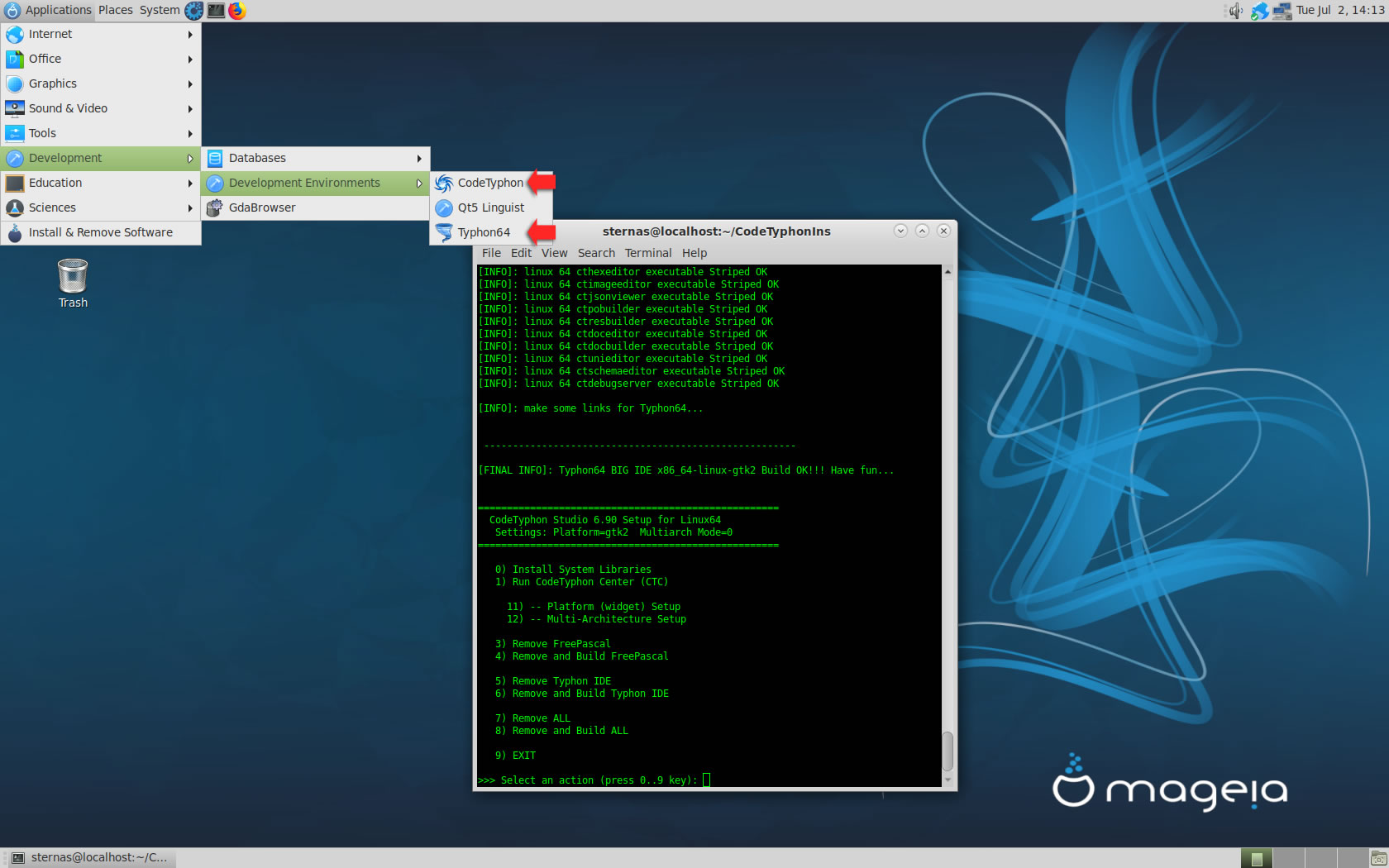Open terminal View menu
This screenshot has width=1389, height=868.
coord(554,253)
